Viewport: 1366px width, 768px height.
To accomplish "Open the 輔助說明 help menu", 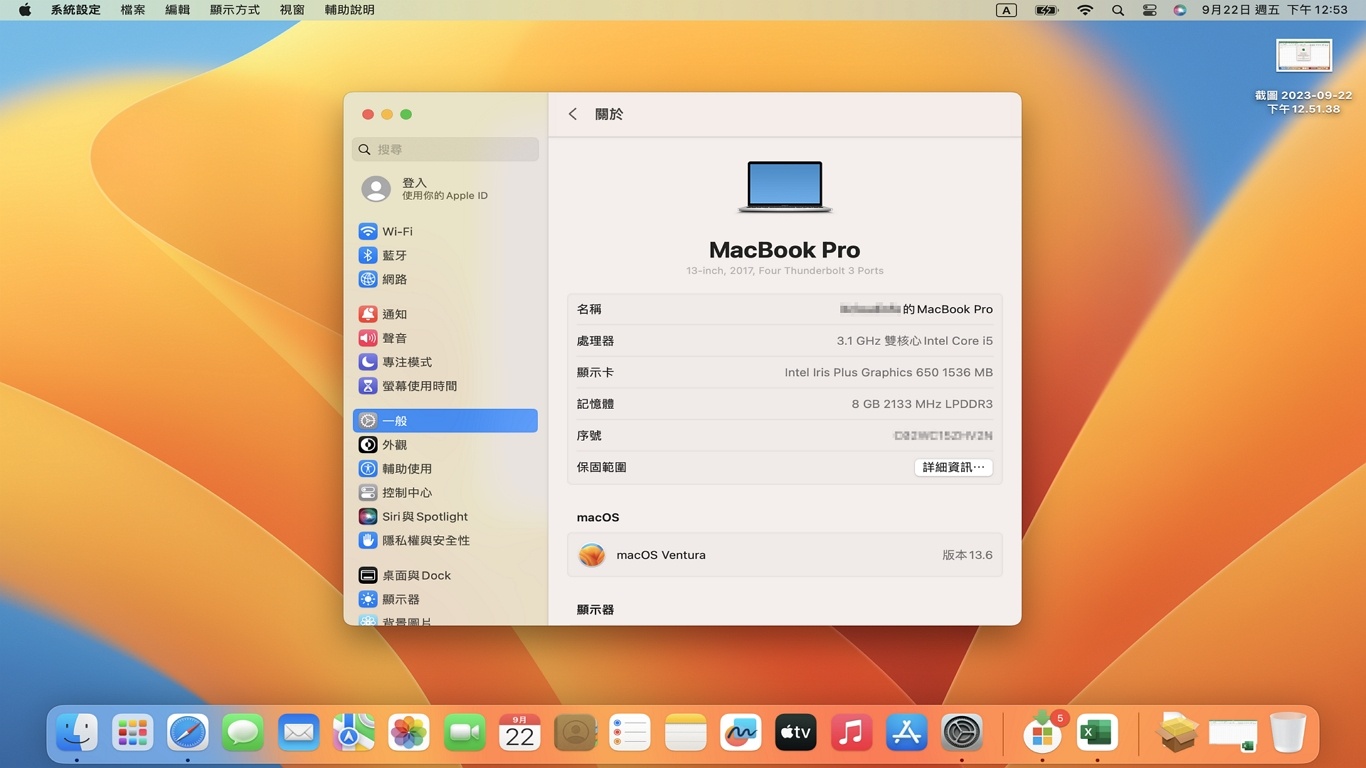I will [x=350, y=10].
